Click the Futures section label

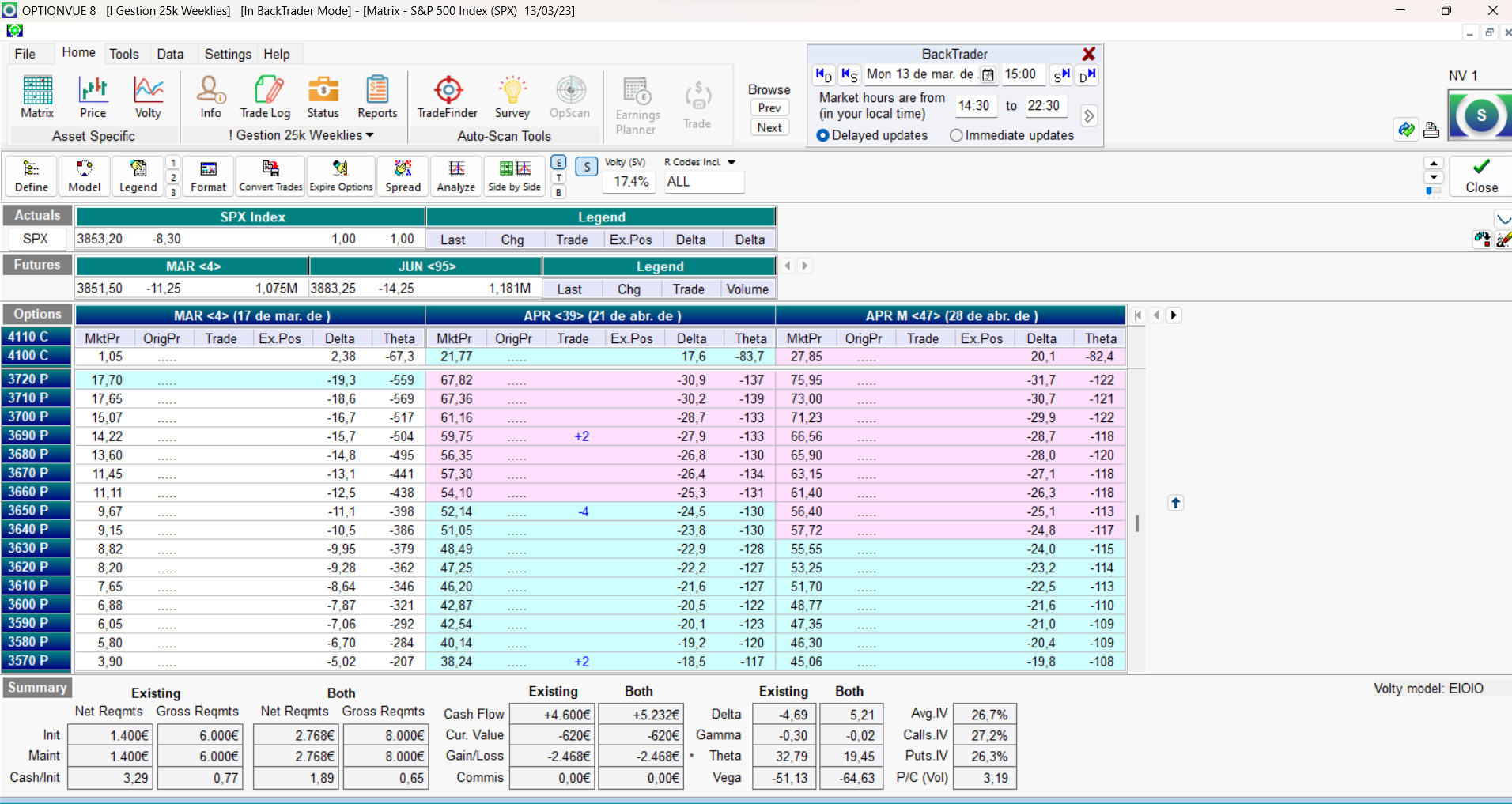pyautogui.click(x=37, y=265)
